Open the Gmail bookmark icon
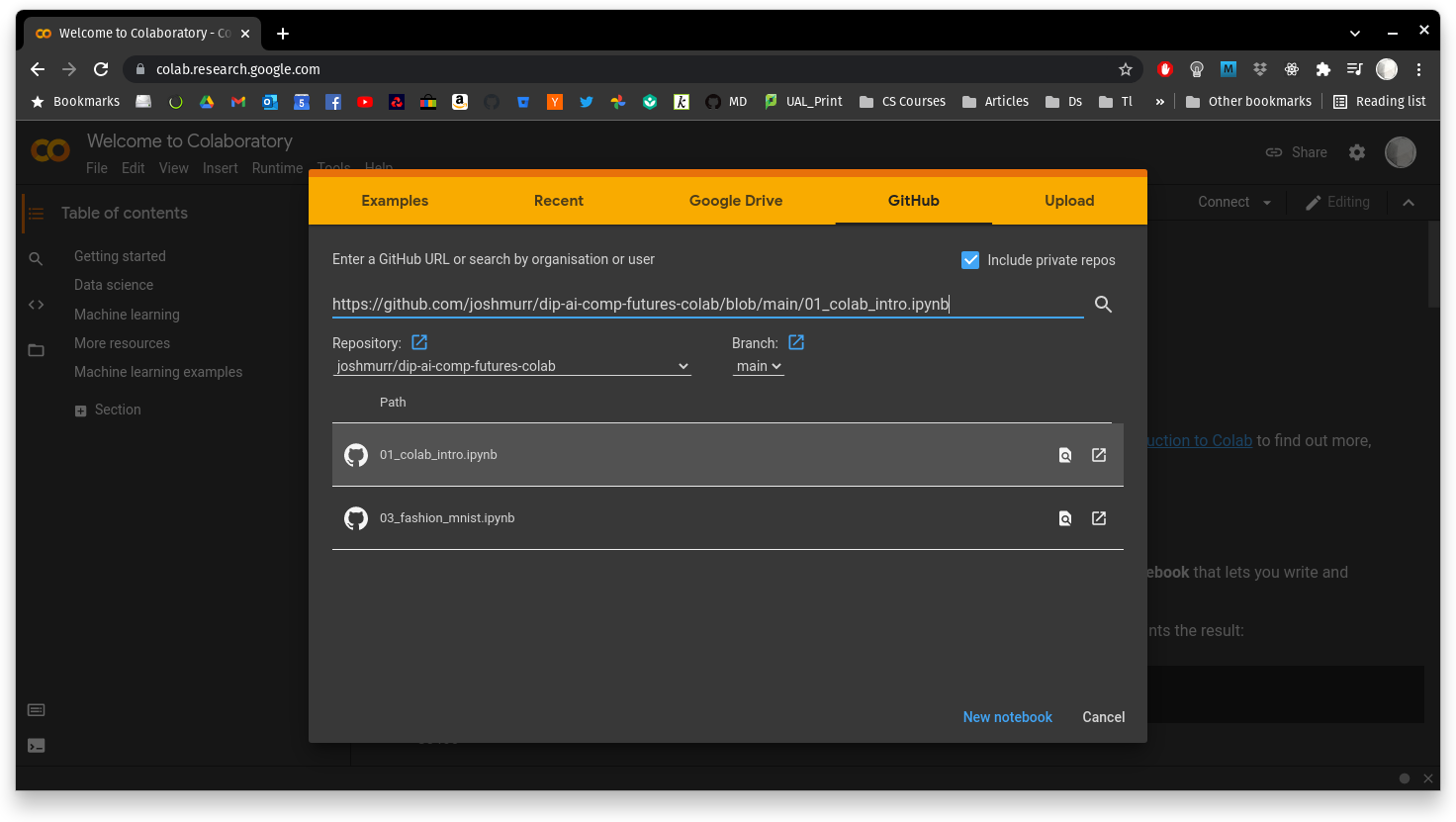 (x=238, y=102)
